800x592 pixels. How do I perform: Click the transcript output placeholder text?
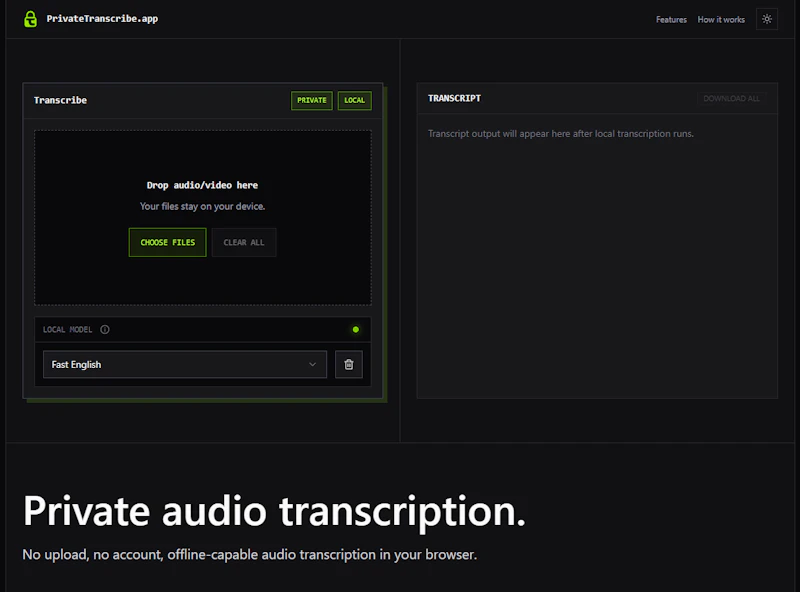[561, 134]
